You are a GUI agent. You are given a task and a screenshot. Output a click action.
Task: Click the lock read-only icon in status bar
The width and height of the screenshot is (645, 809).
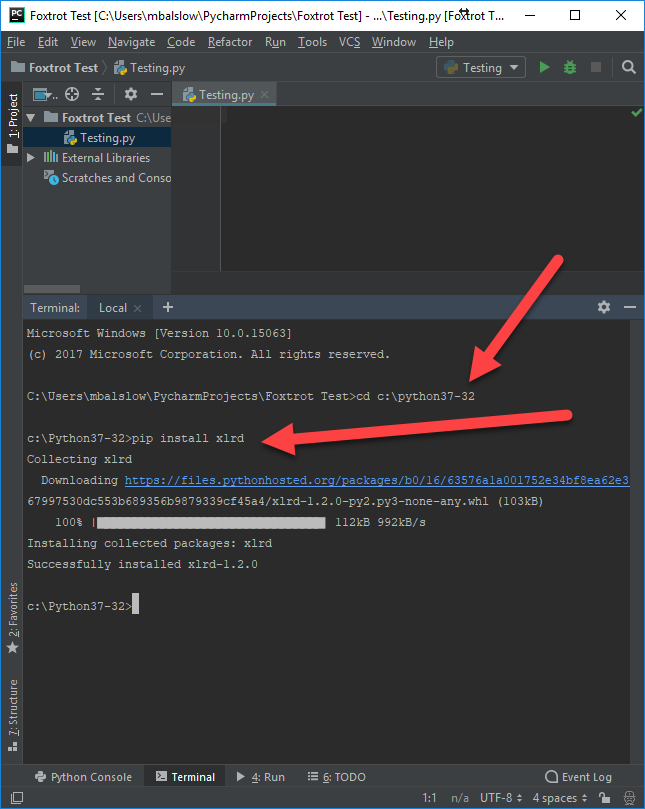(x=605, y=798)
